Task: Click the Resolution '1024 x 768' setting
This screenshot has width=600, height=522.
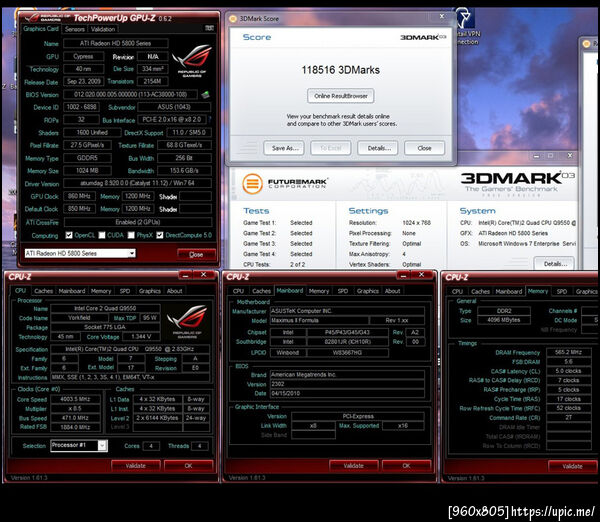Action: click(417, 223)
